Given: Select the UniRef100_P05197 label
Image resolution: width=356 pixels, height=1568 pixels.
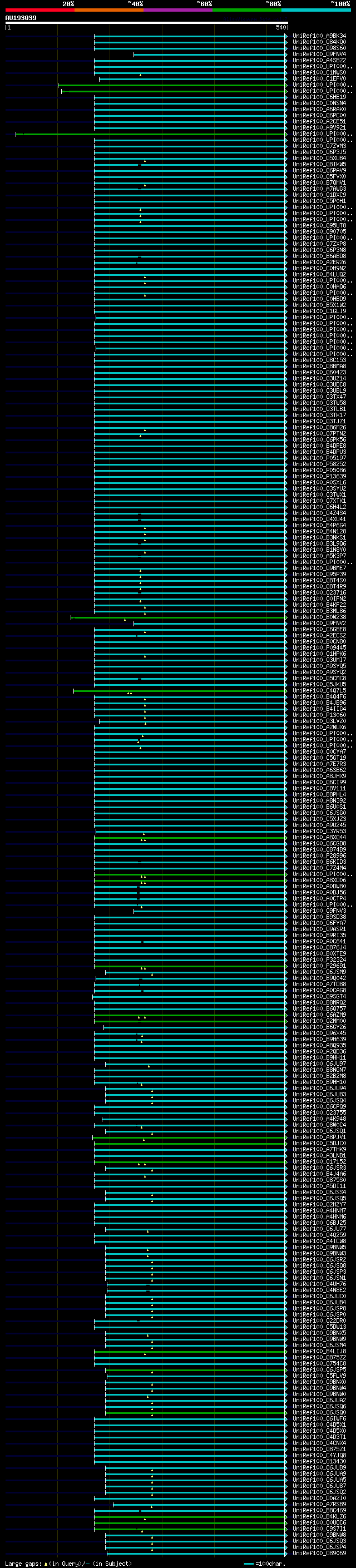Looking at the screenshot, I should pyautogui.click(x=319, y=458).
